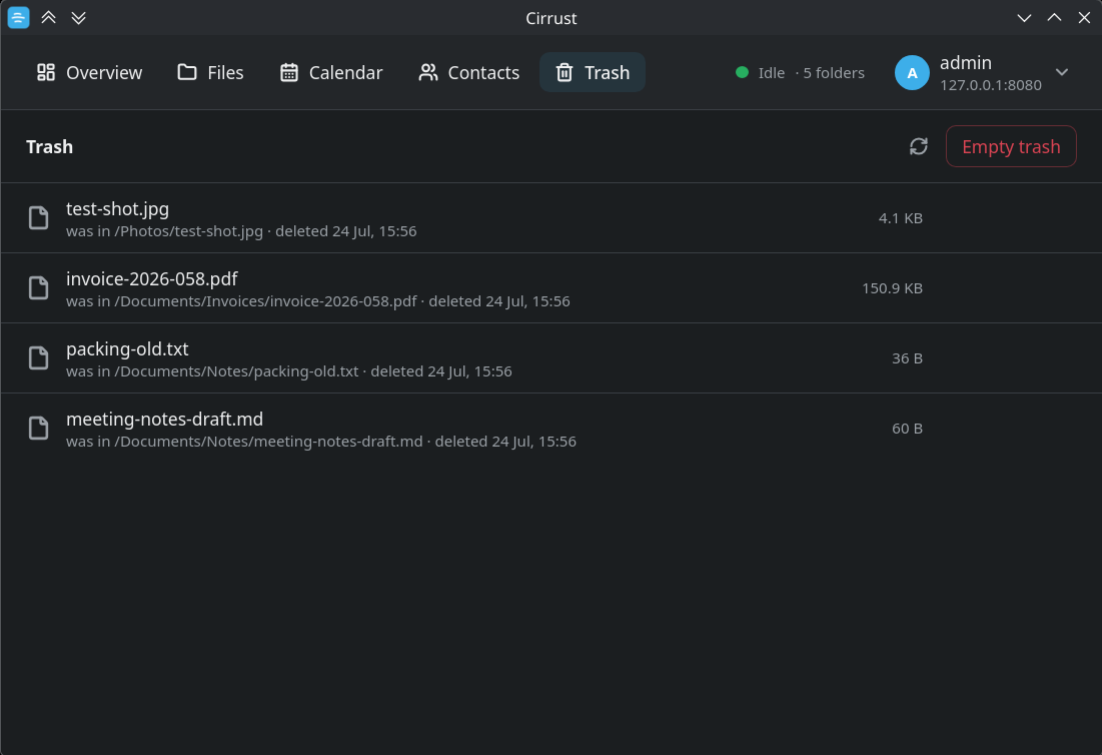
Task: Click the Cirrust app icon in title bar
Action: tap(18, 18)
